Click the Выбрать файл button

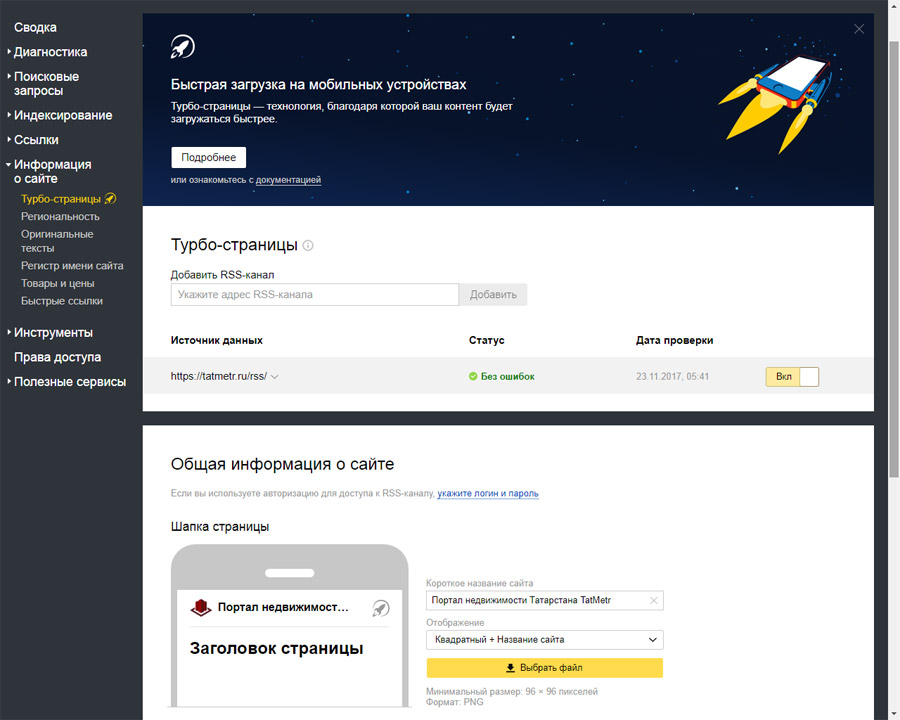[x=545, y=668]
